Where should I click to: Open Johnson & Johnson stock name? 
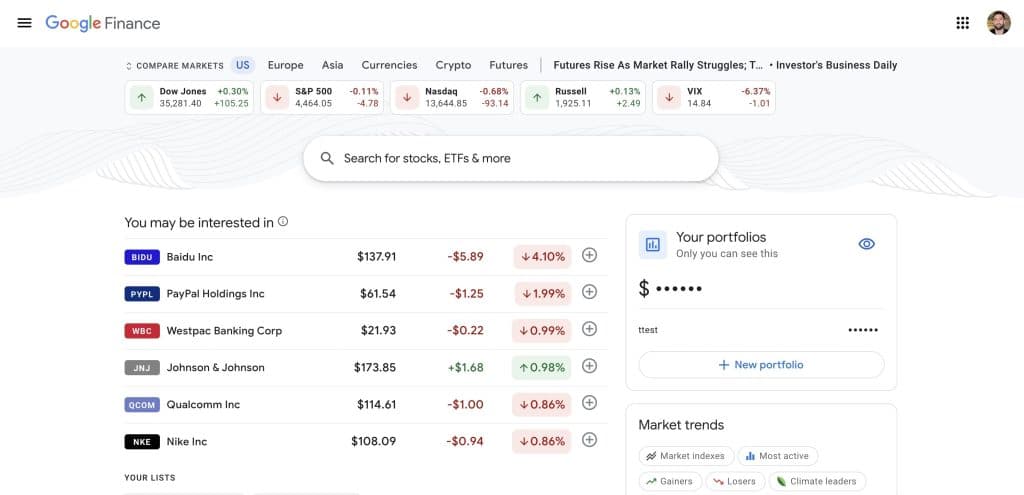[x=216, y=368]
